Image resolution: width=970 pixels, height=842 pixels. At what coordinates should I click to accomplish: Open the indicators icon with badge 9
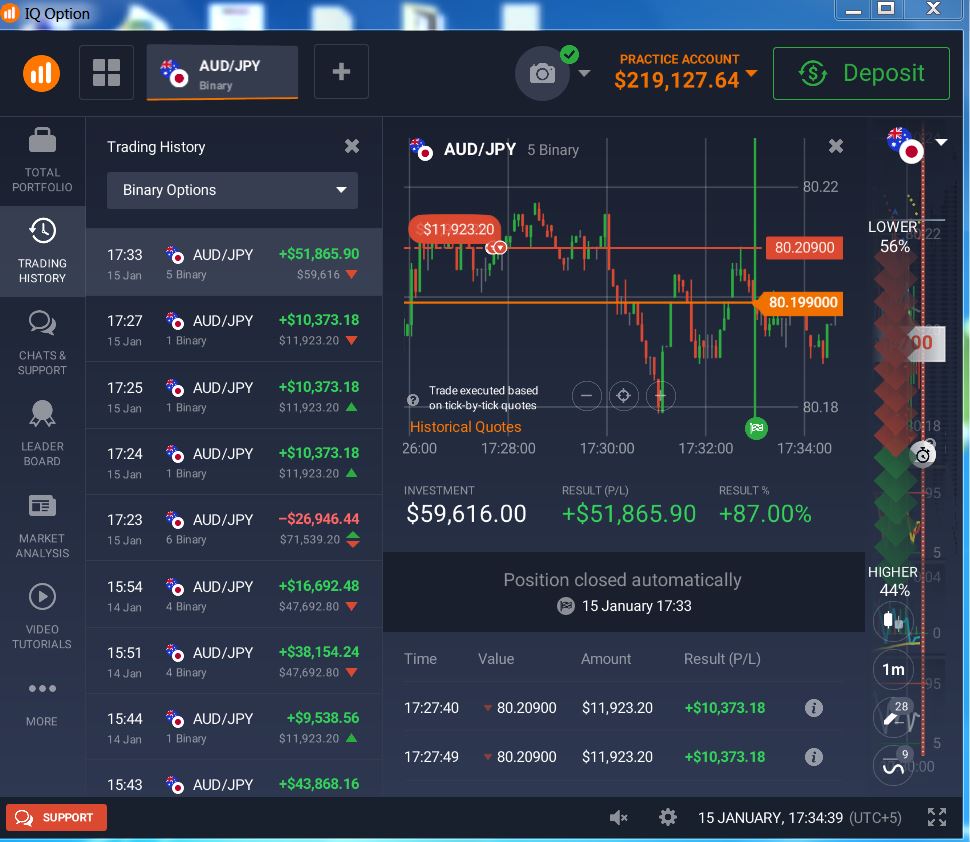click(x=893, y=767)
